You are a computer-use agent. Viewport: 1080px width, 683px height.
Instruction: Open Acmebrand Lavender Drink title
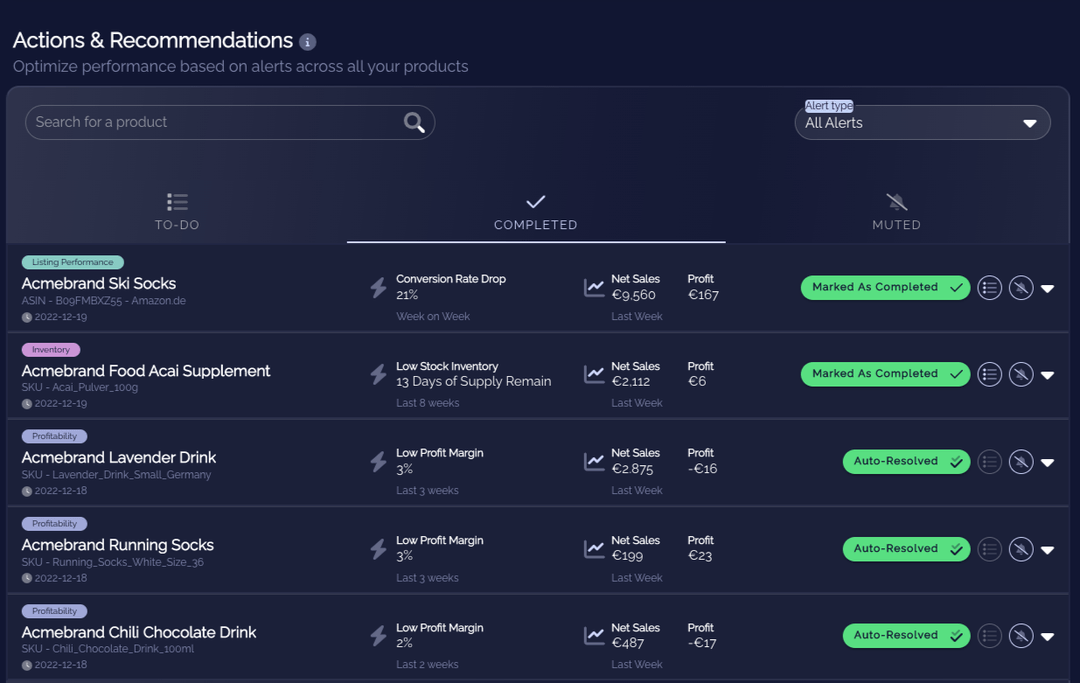point(118,458)
